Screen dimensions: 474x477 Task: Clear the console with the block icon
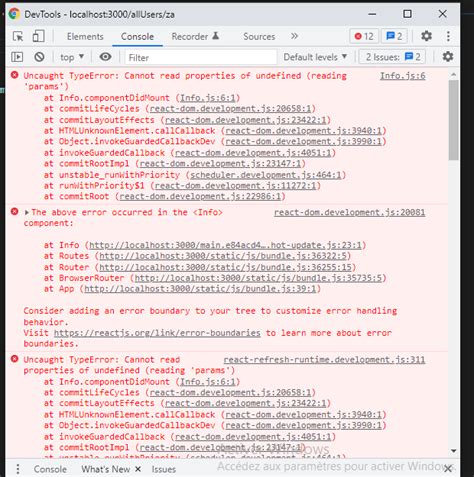point(39,57)
